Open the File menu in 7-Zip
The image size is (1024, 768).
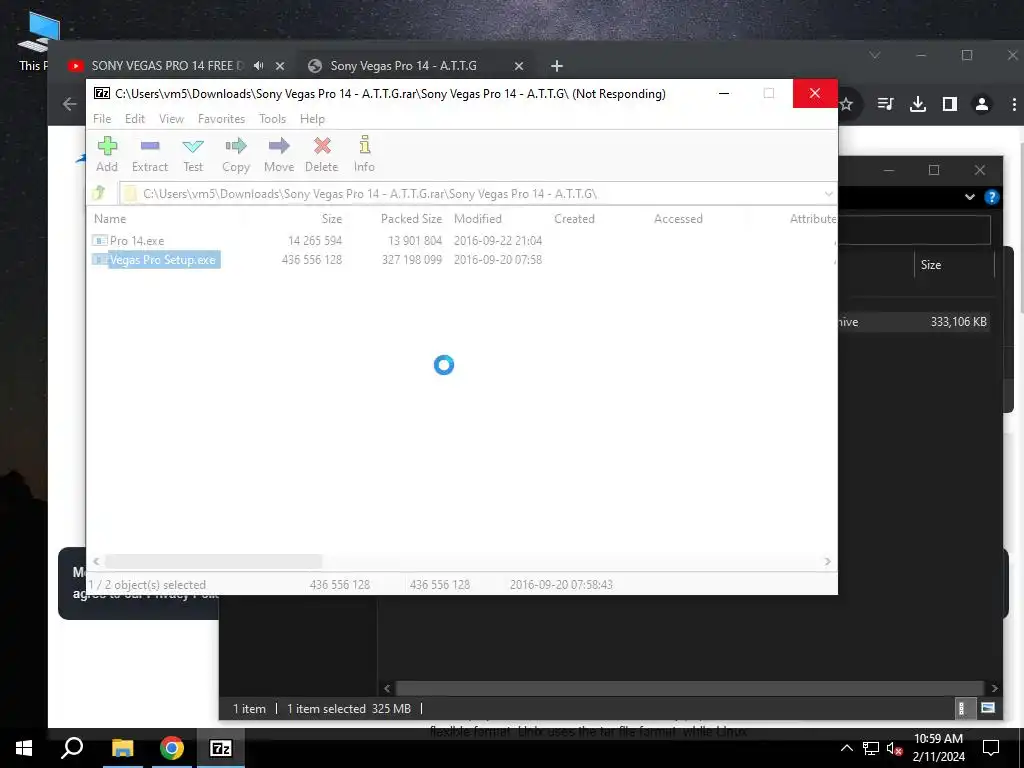[x=102, y=119]
